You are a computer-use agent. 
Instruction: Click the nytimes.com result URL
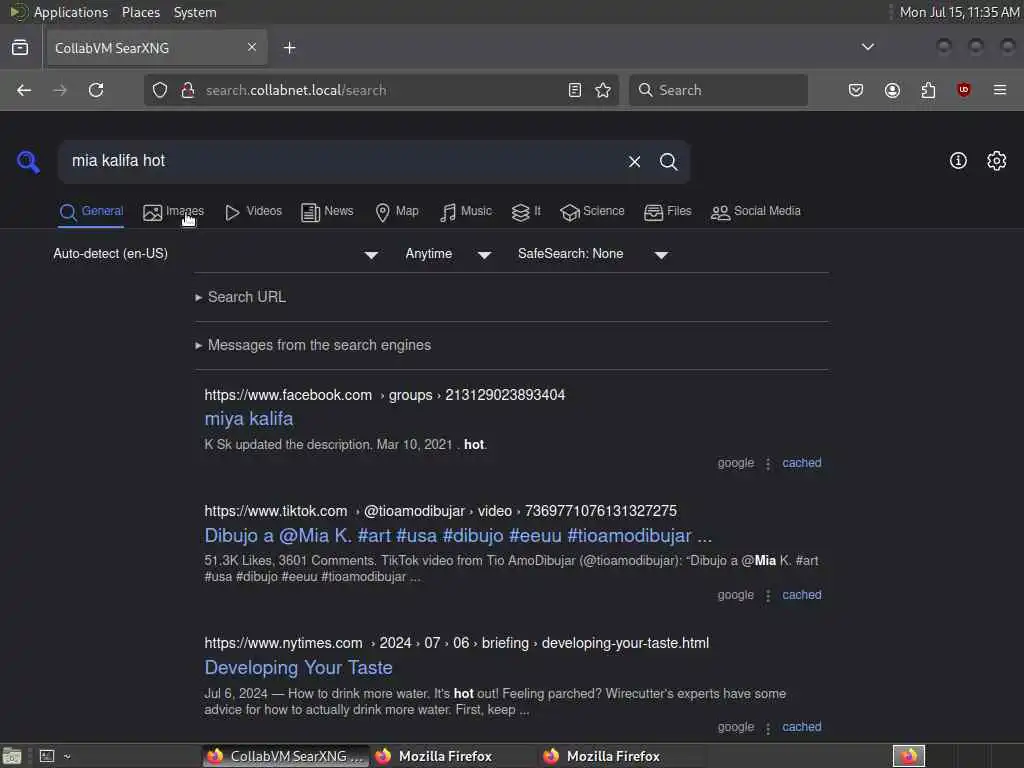(x=456, y=643)
